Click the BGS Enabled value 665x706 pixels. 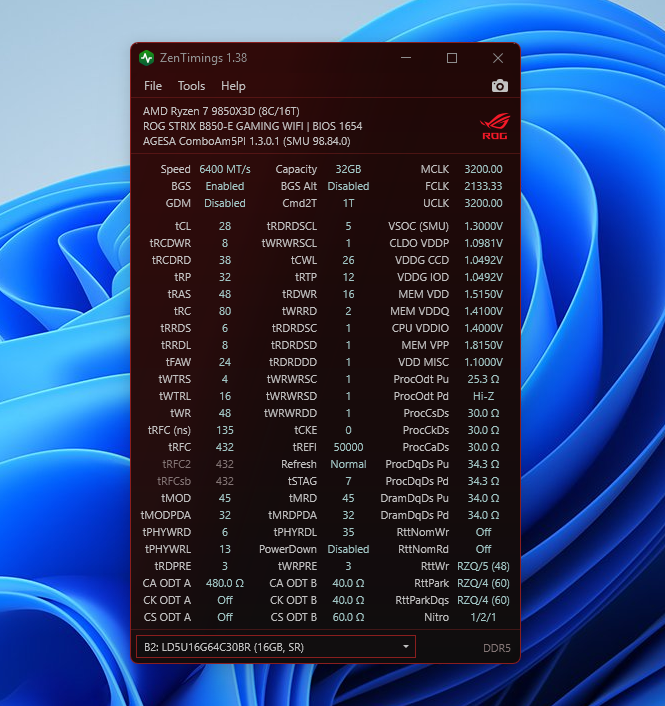coord(225,186)
